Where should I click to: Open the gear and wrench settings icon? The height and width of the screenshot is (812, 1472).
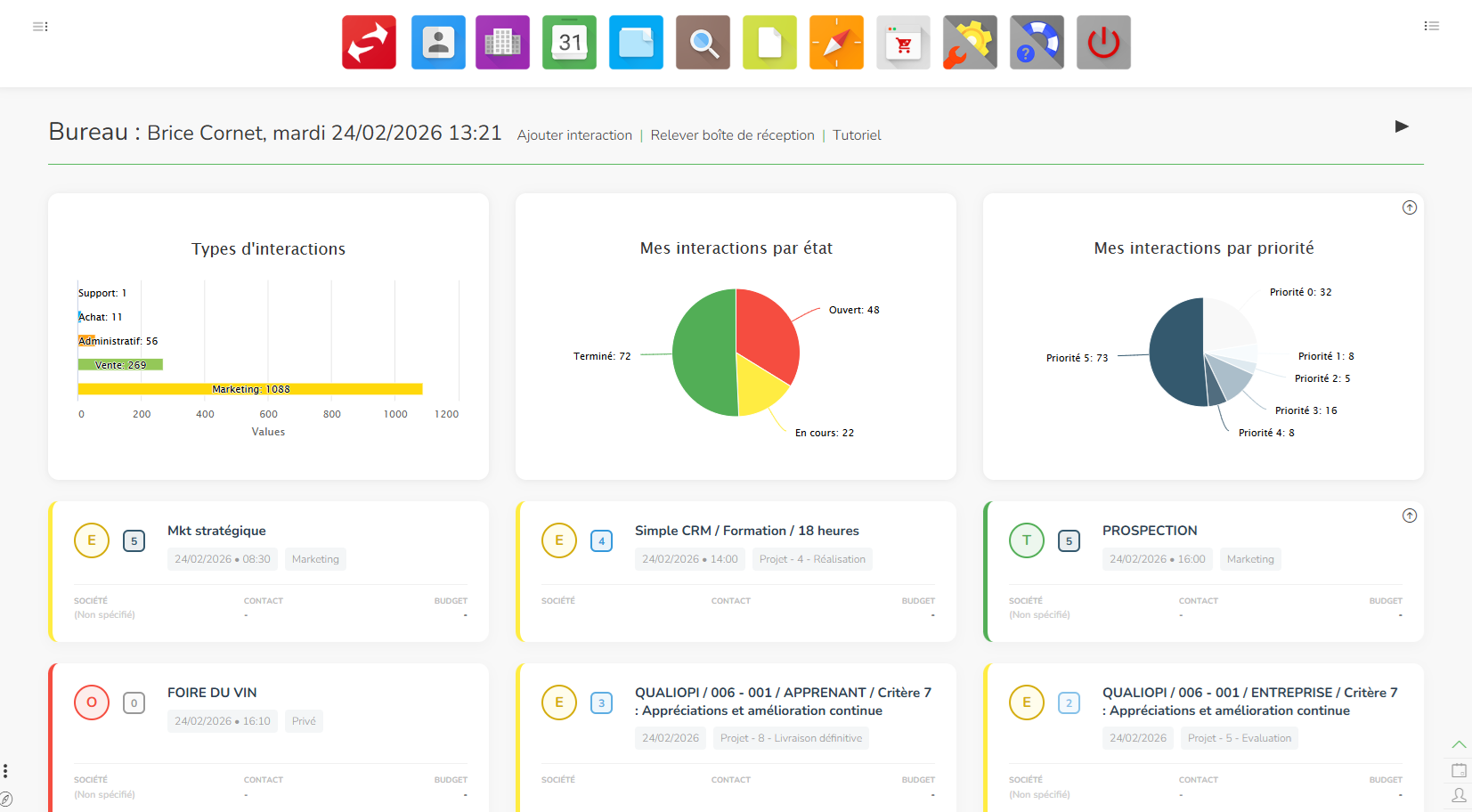coord(970,43)
